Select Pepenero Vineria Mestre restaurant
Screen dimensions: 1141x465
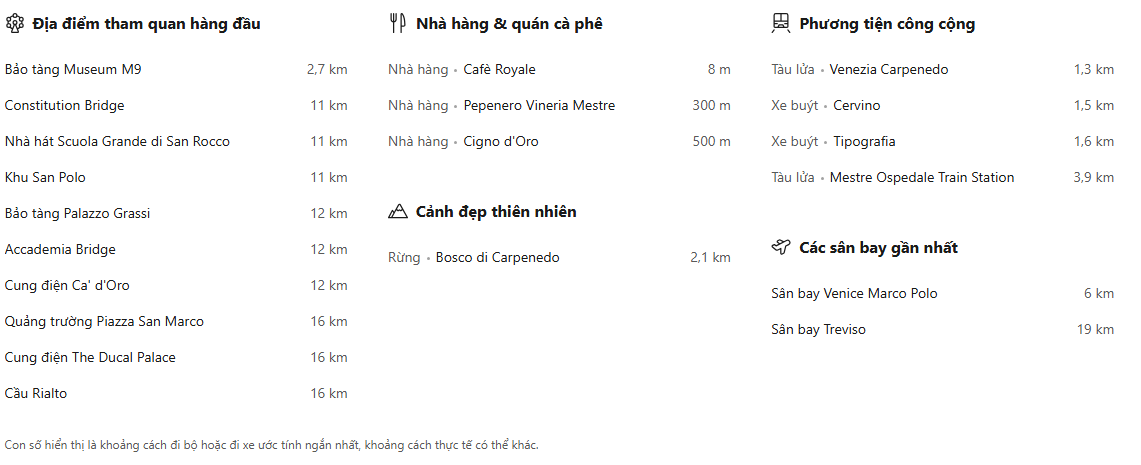click(x=539, y=106)
